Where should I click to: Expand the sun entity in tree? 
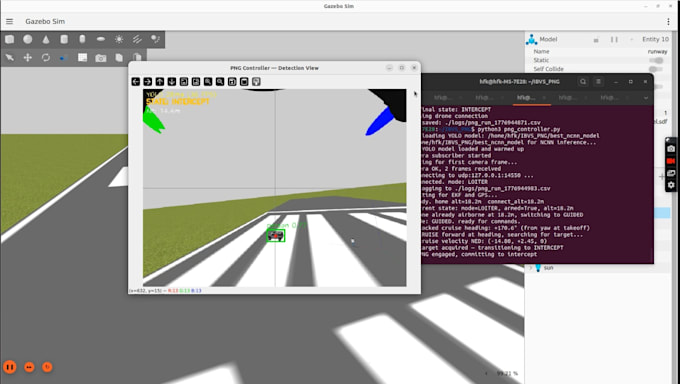pos(530,268)
